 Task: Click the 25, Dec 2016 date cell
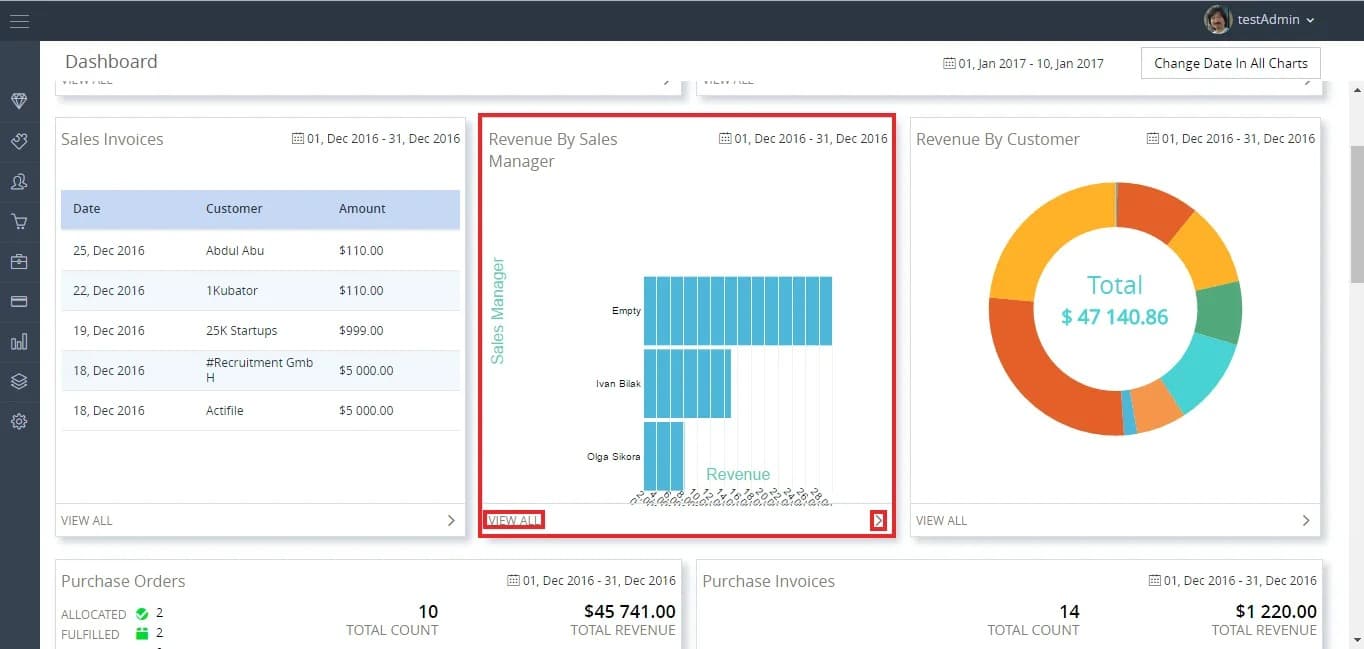[x=109, y=251]
